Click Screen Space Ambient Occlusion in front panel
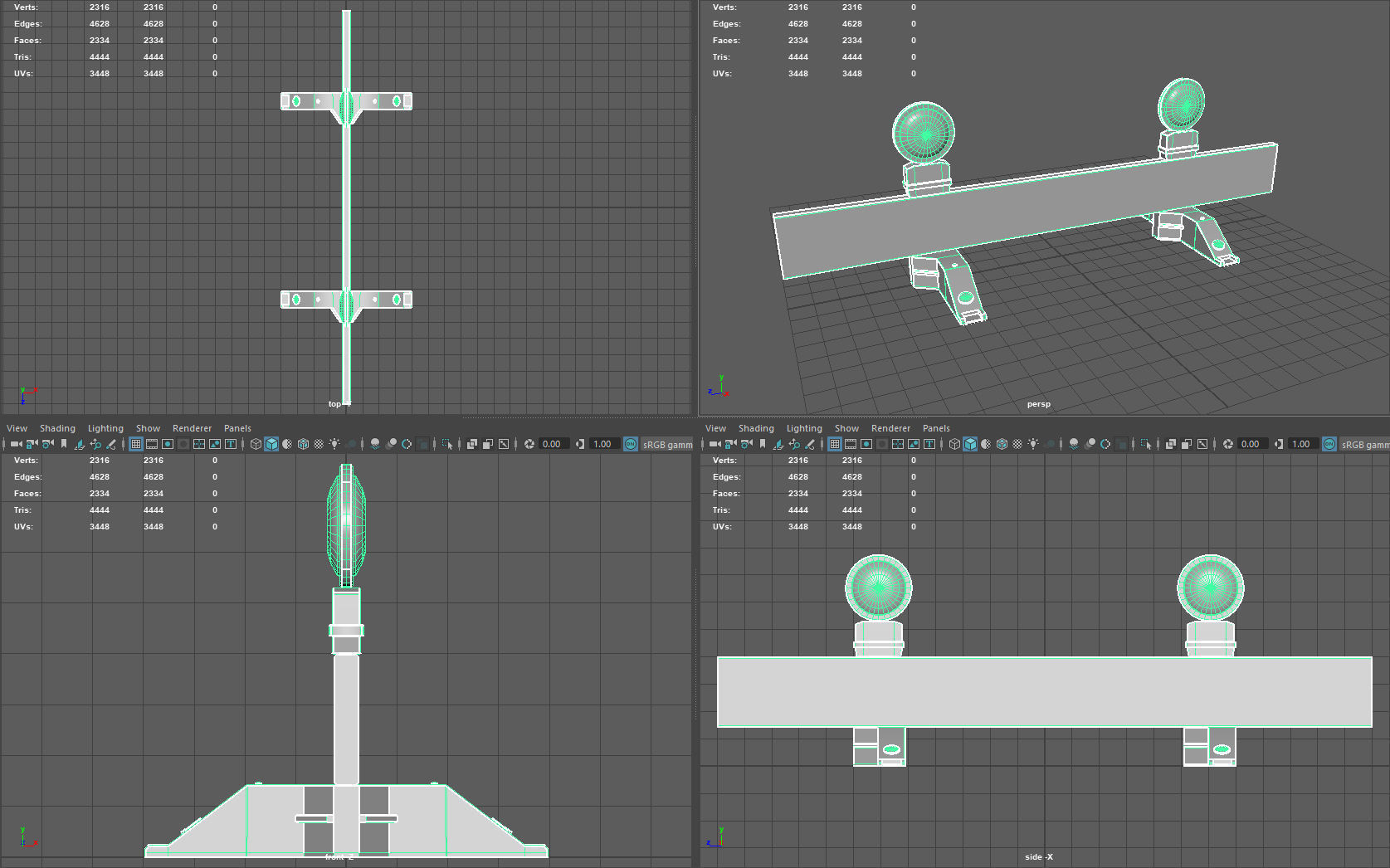The height and width of the screenshot is (868, 1390). (x=375, y=444)
